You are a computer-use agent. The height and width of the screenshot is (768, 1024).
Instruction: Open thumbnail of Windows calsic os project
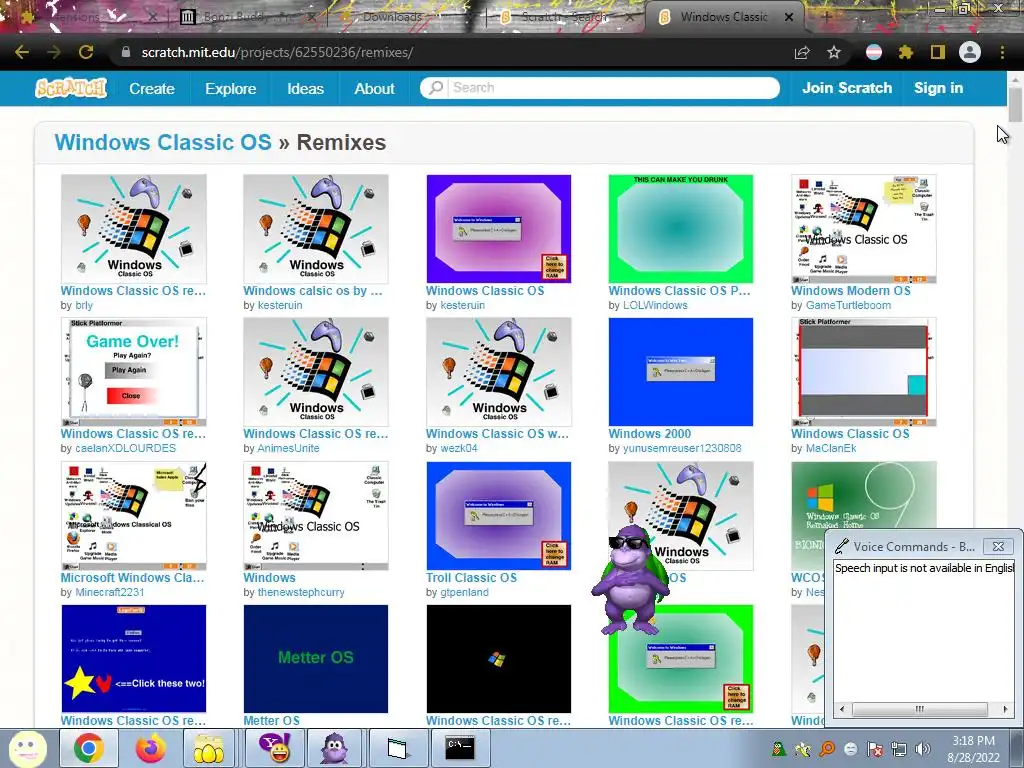[315, 229]
